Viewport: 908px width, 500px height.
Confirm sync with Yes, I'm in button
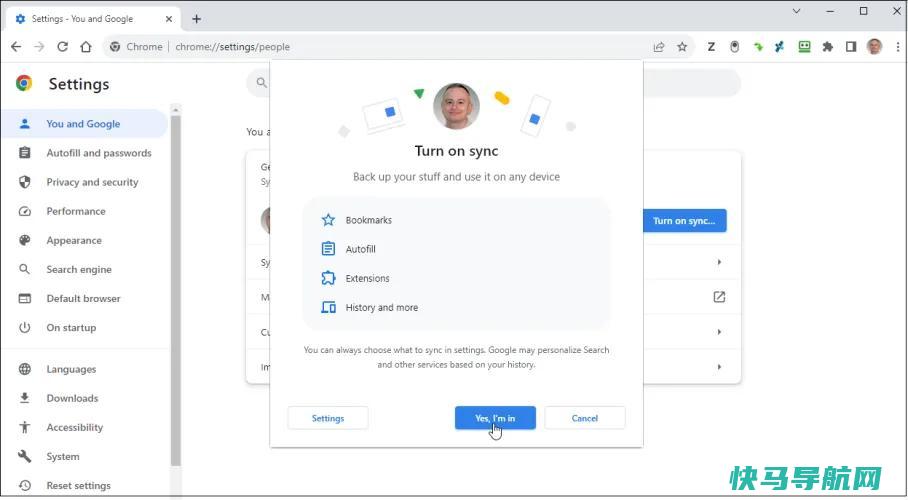(495, 418)
